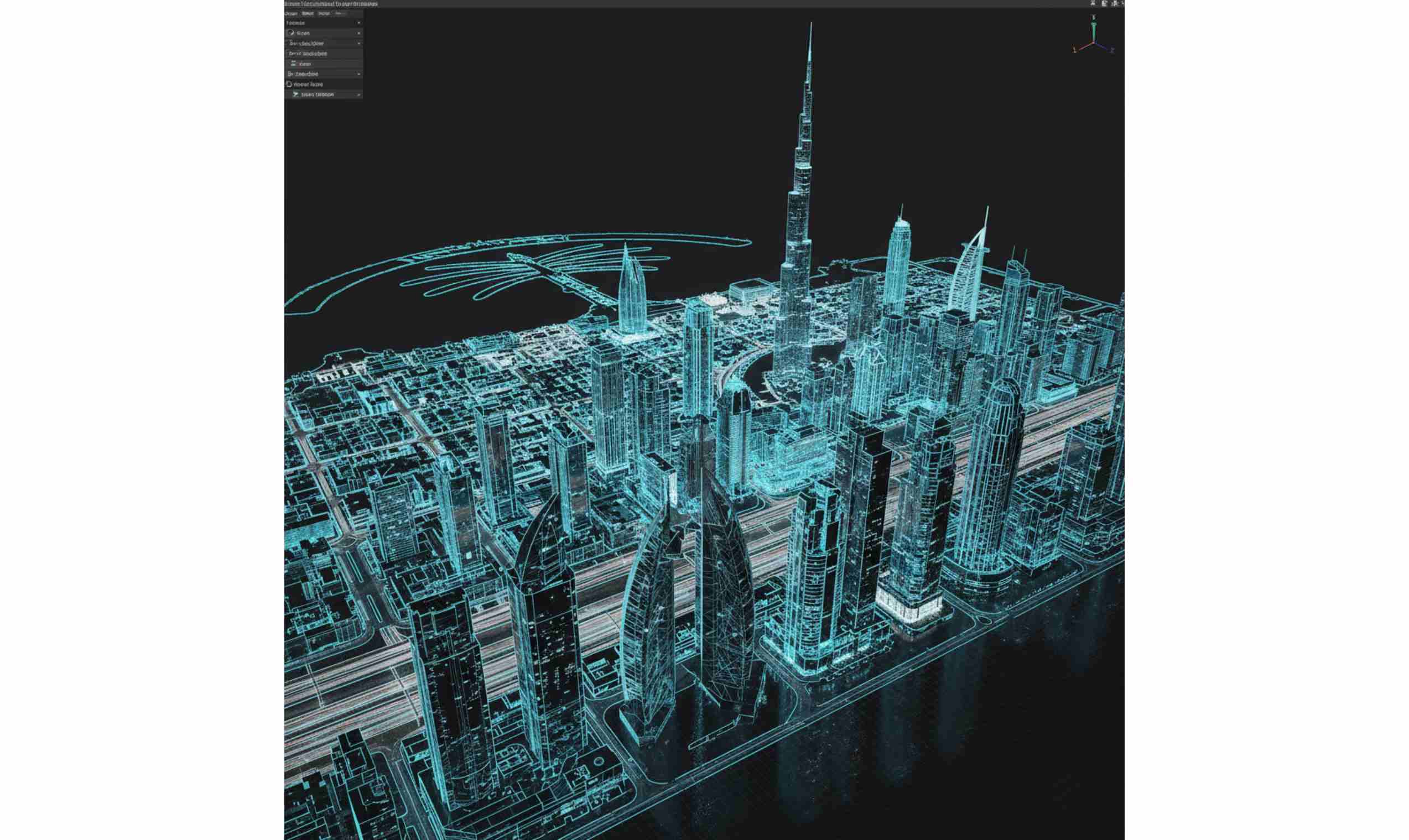Image resolution: width=1409 pixels, height=840 pixels.
Task: Expand the top header row arrow in the left panel
Action: point(358,23)
